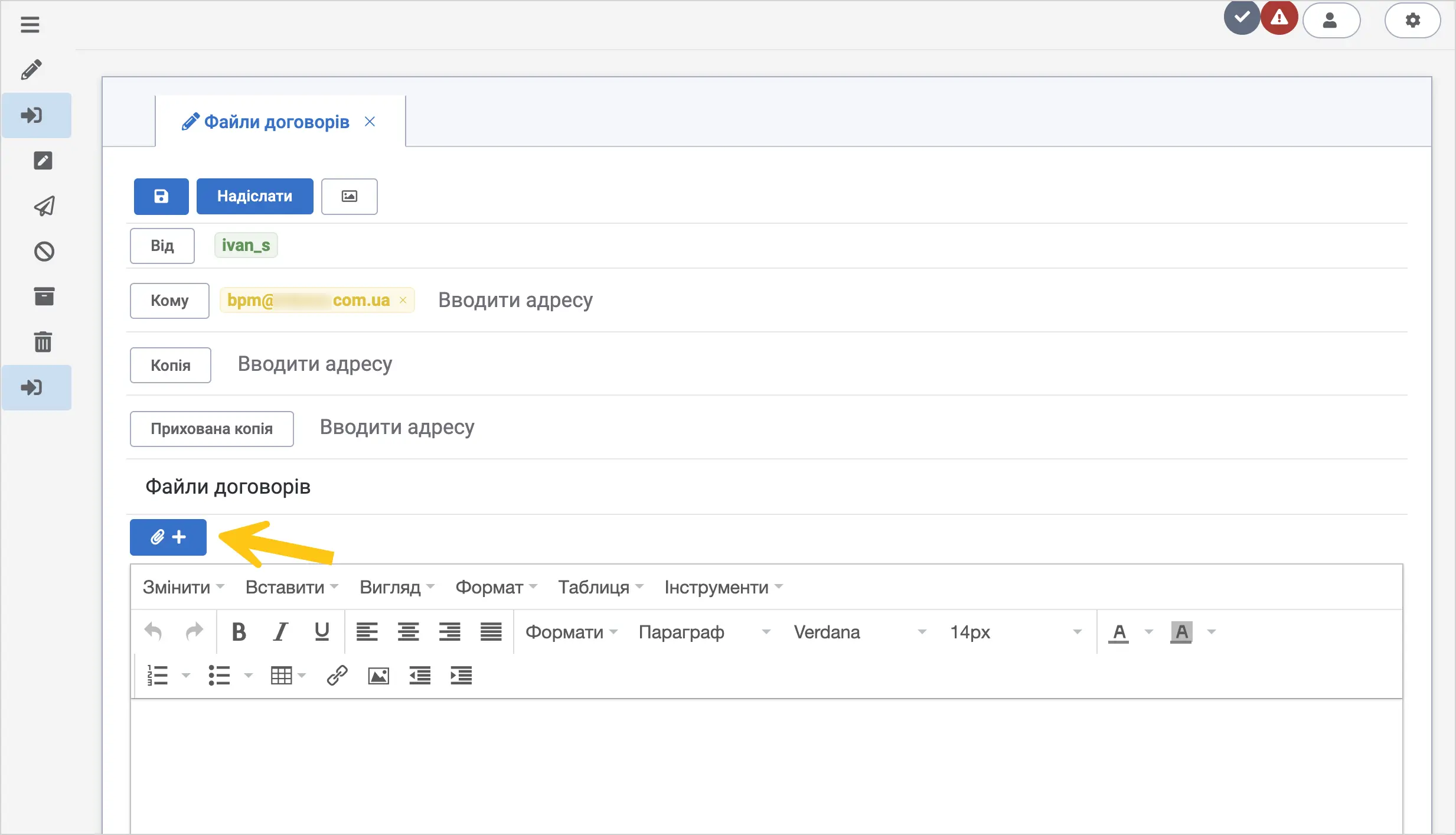Select the ivan_s sender tag
Image resolution: width=1456 pixels, height=835 pixels.
tap(246, 245)
